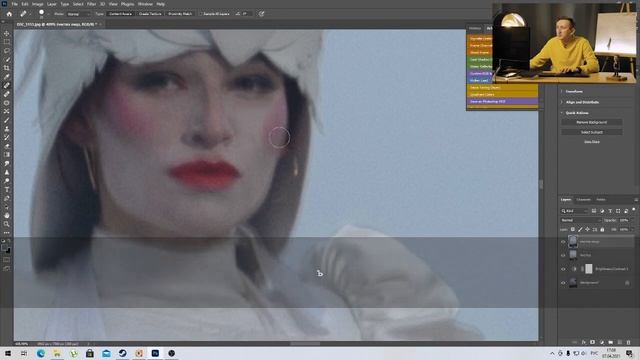640x360 pixels.
Task: Click the Home icon in options bar
Action: point(9,14)
